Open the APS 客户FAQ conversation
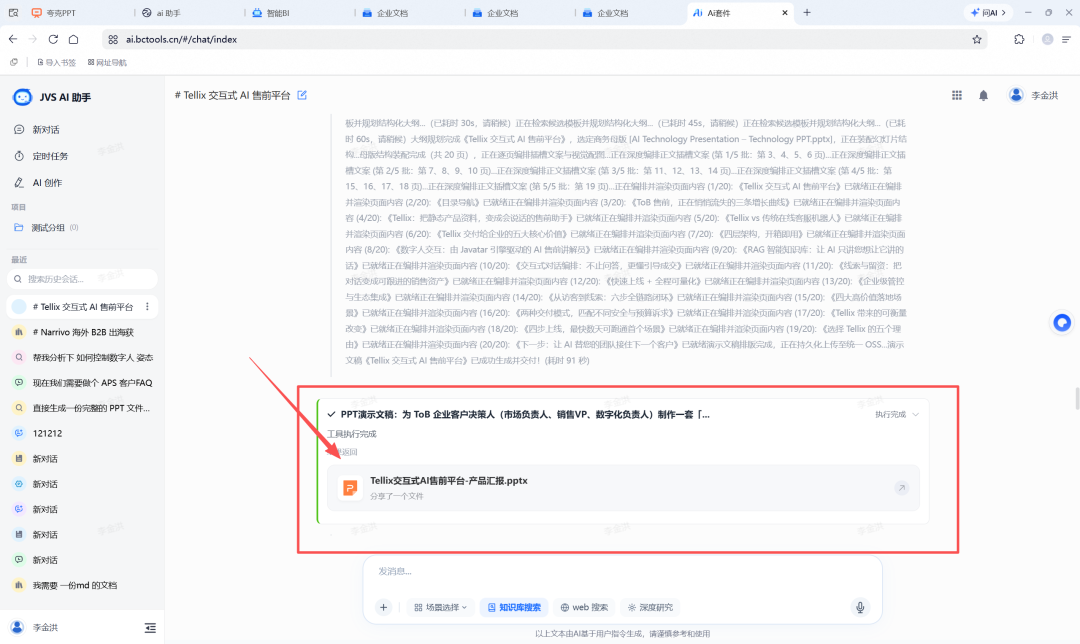The width and height of the screenshot is (1080, 644). 83,383
